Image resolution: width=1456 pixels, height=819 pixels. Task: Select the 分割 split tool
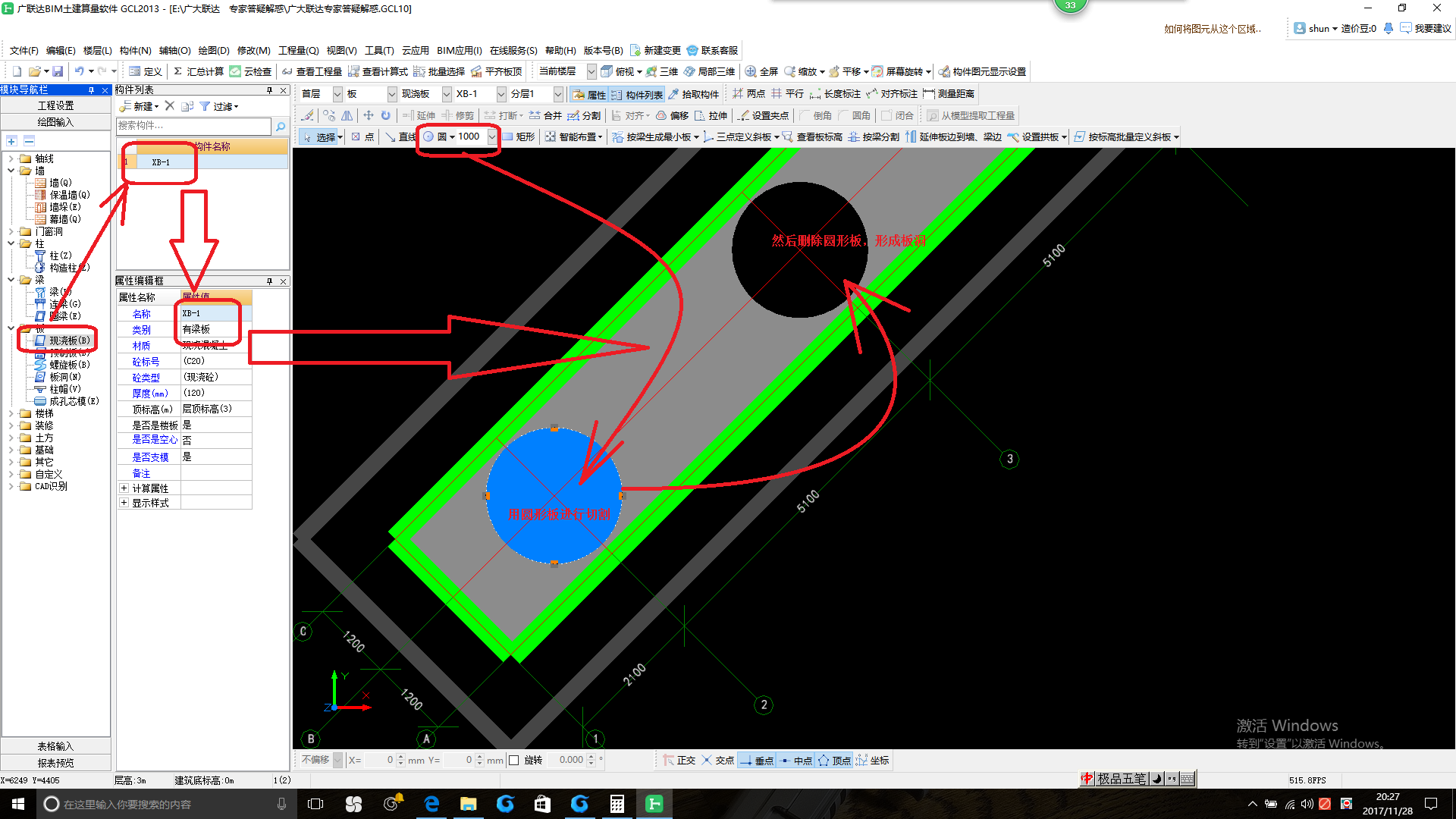click(x=584, y=115)
